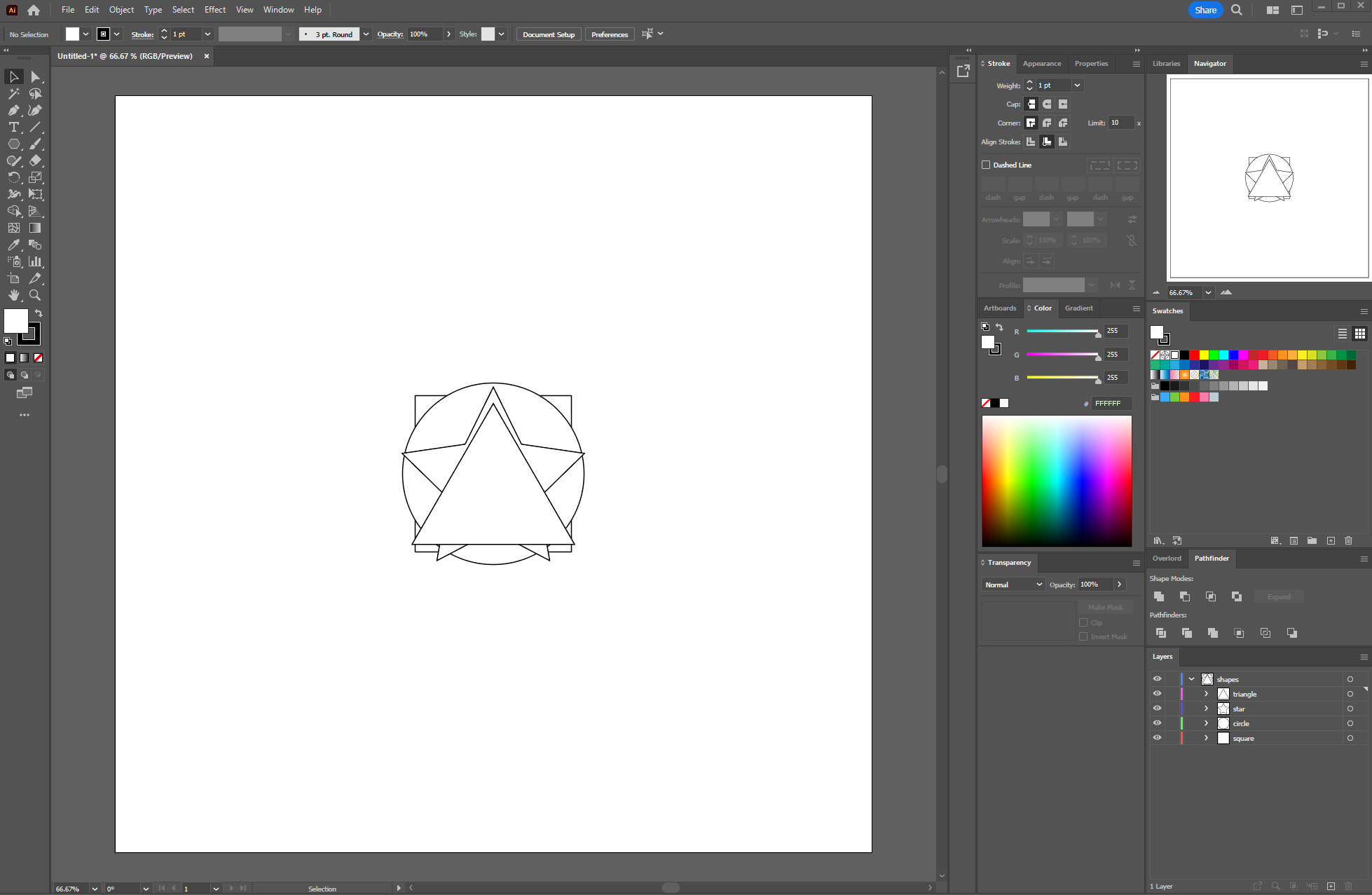Screen dimensions: 1372x895
Task: Select the Direct Selection tool
Action: tap(35, 76)
